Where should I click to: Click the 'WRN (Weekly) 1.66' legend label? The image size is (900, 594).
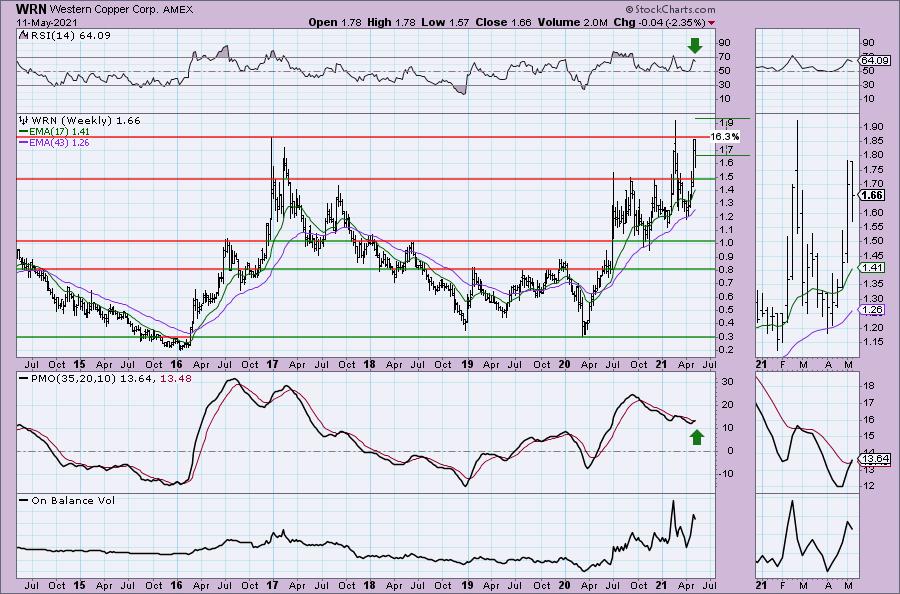tap(86, 121)
